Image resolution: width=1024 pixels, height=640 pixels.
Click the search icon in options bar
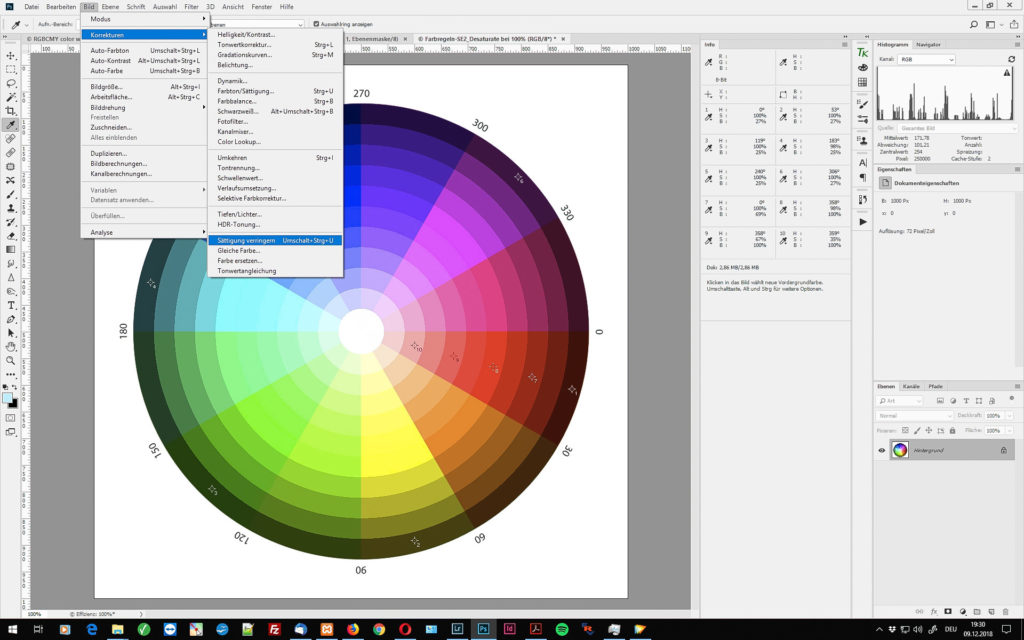tap(974, 25)
